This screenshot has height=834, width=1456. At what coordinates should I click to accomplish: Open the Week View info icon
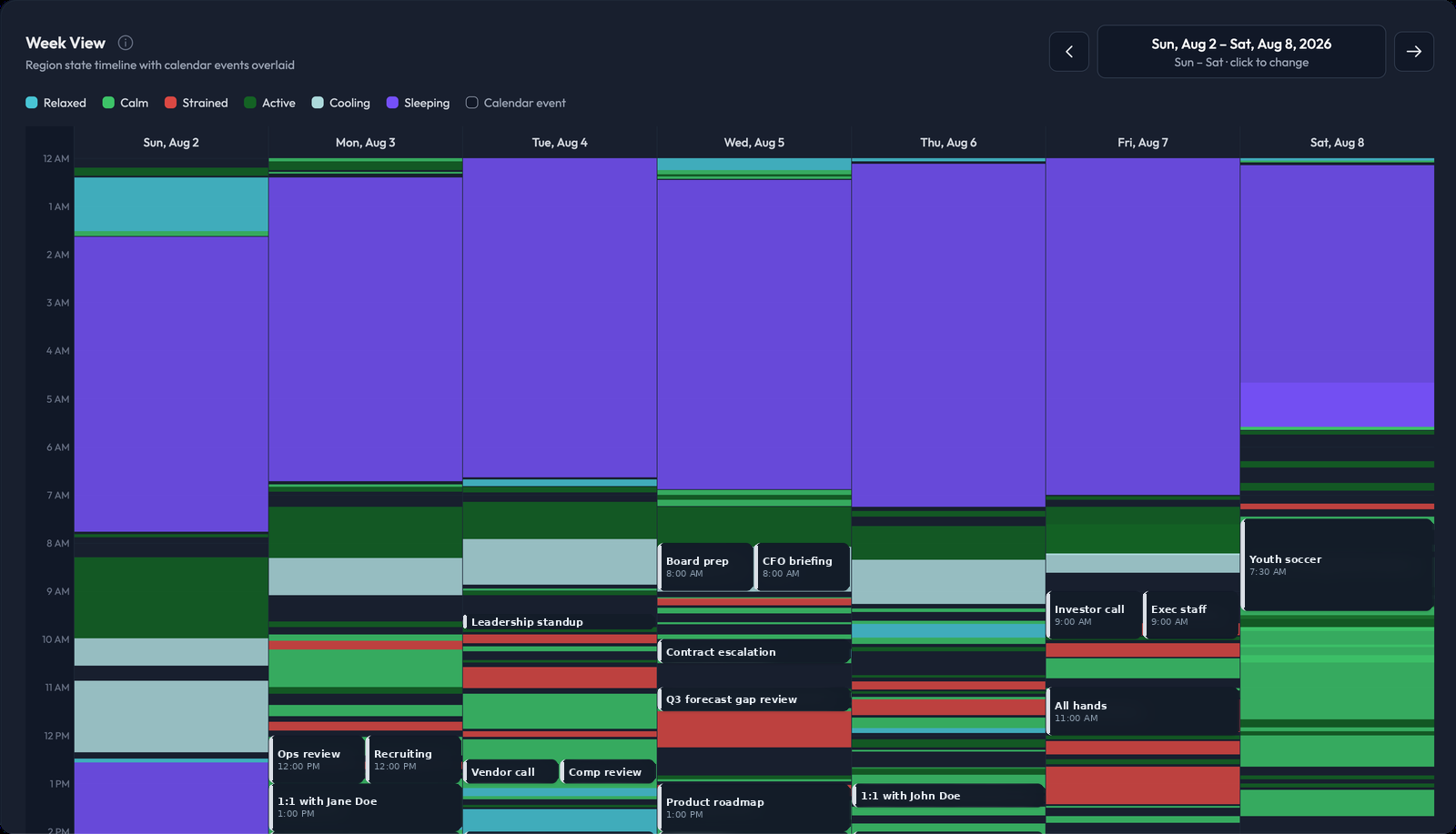[x=126, y=43]
